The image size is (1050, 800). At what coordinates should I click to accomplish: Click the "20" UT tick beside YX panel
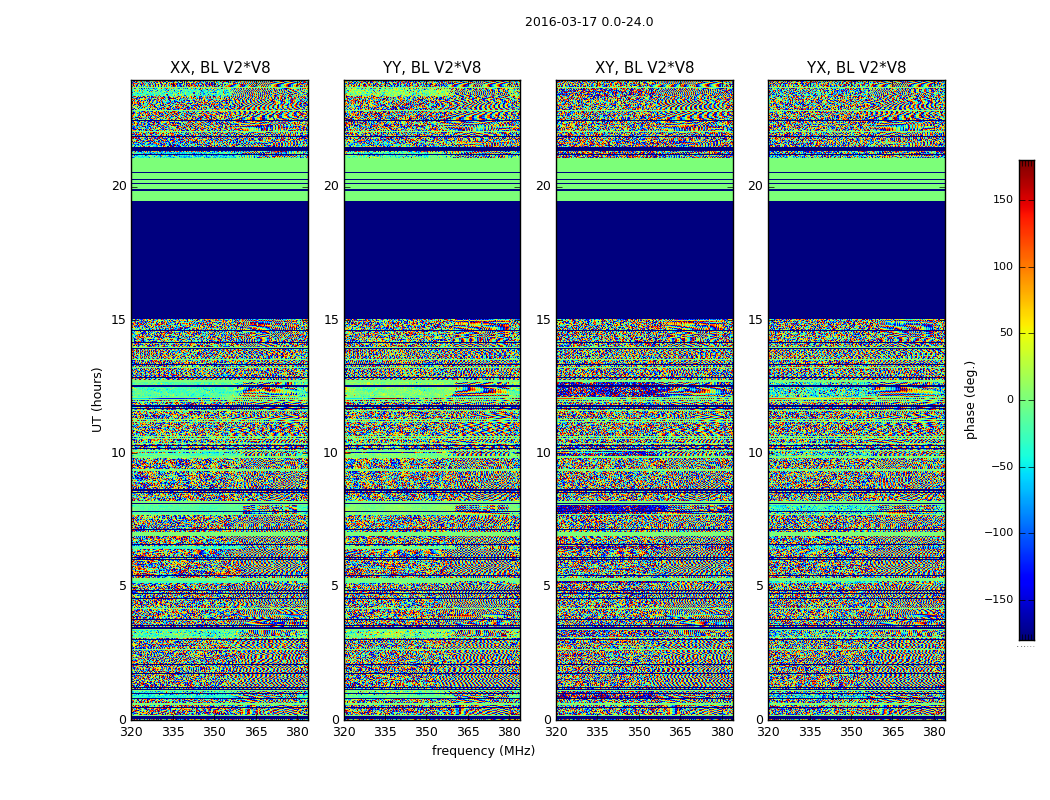(x=755, y=186)
